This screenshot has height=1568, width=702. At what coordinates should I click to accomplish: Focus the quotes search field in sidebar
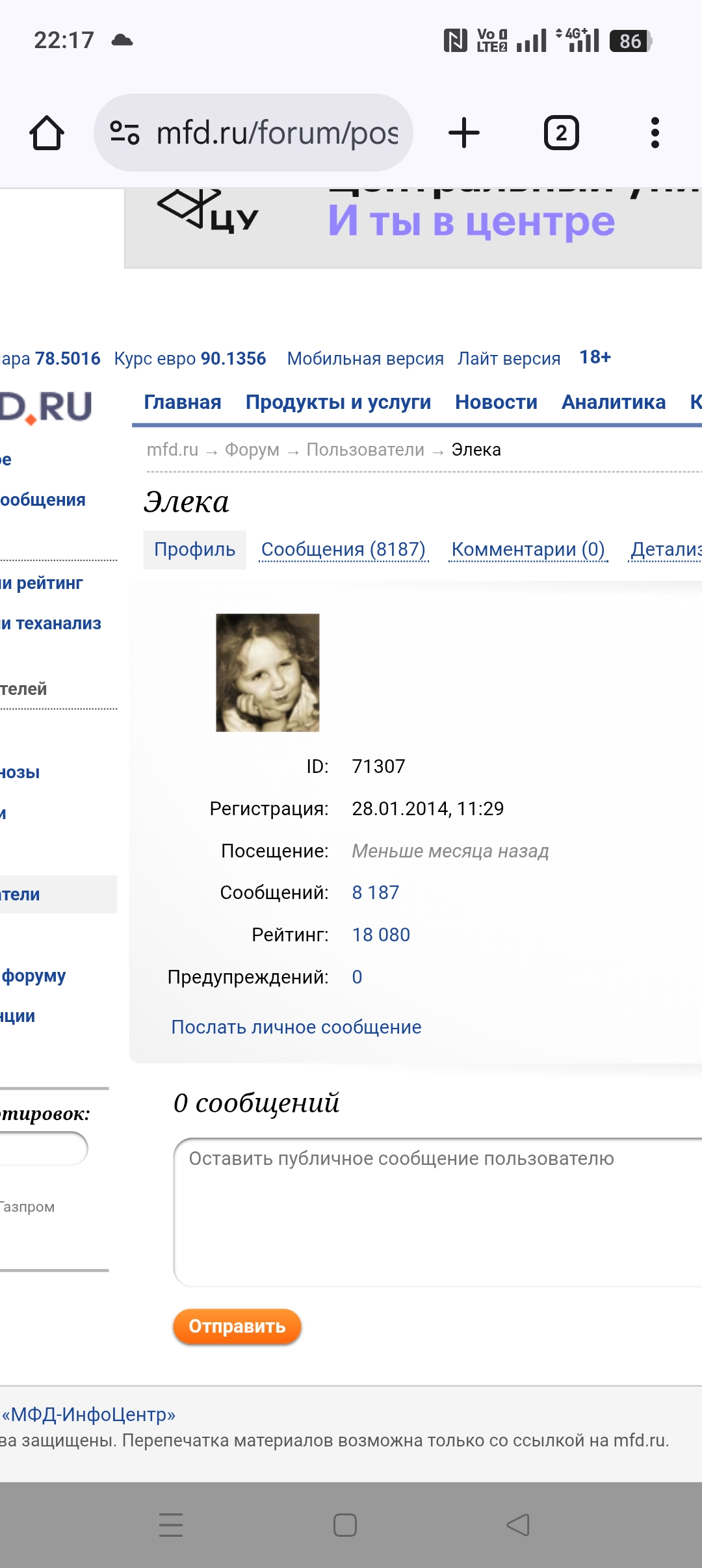[44, 1149]
